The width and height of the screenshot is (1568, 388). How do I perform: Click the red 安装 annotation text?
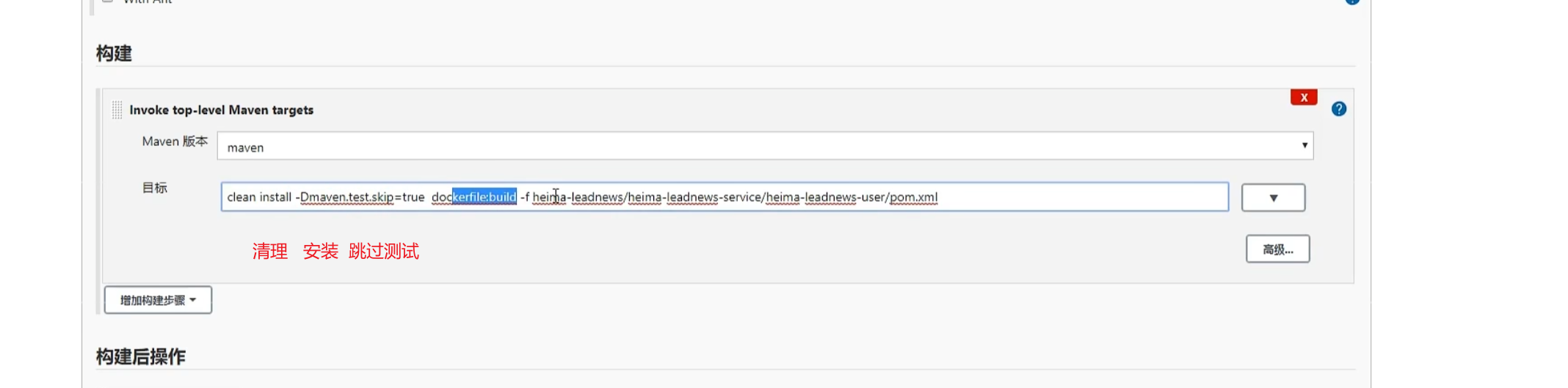(x=320, y=252)
